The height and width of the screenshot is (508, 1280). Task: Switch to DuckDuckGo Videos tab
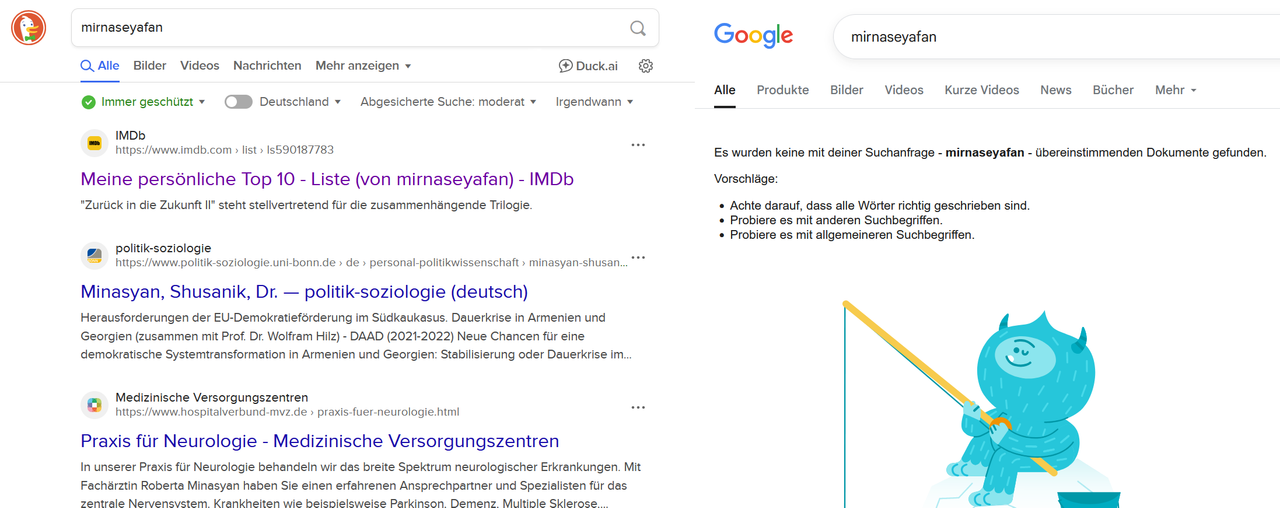200,66
